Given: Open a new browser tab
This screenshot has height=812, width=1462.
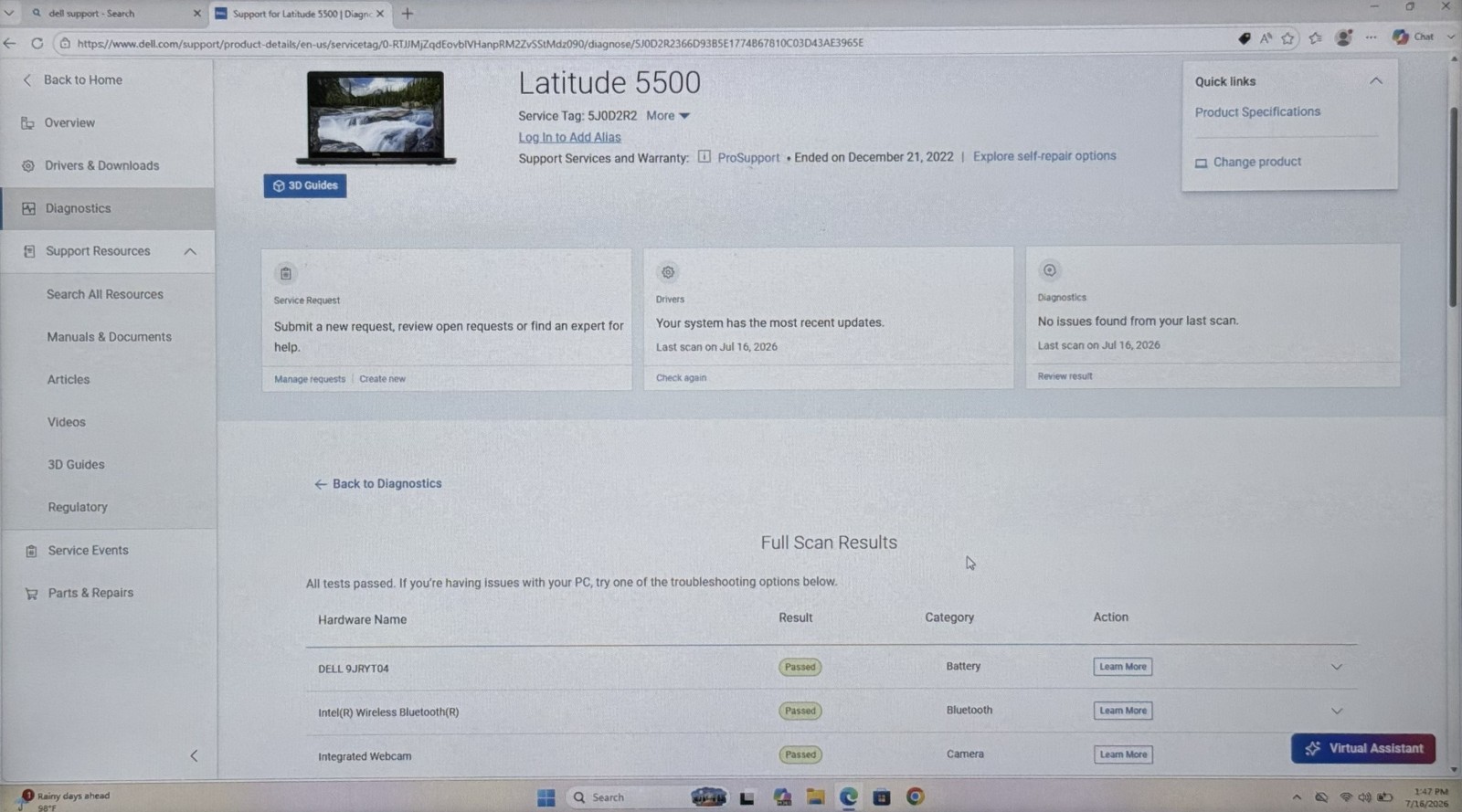Looking at the screenshot, I should pyautogui.click(x=408, y=14).
